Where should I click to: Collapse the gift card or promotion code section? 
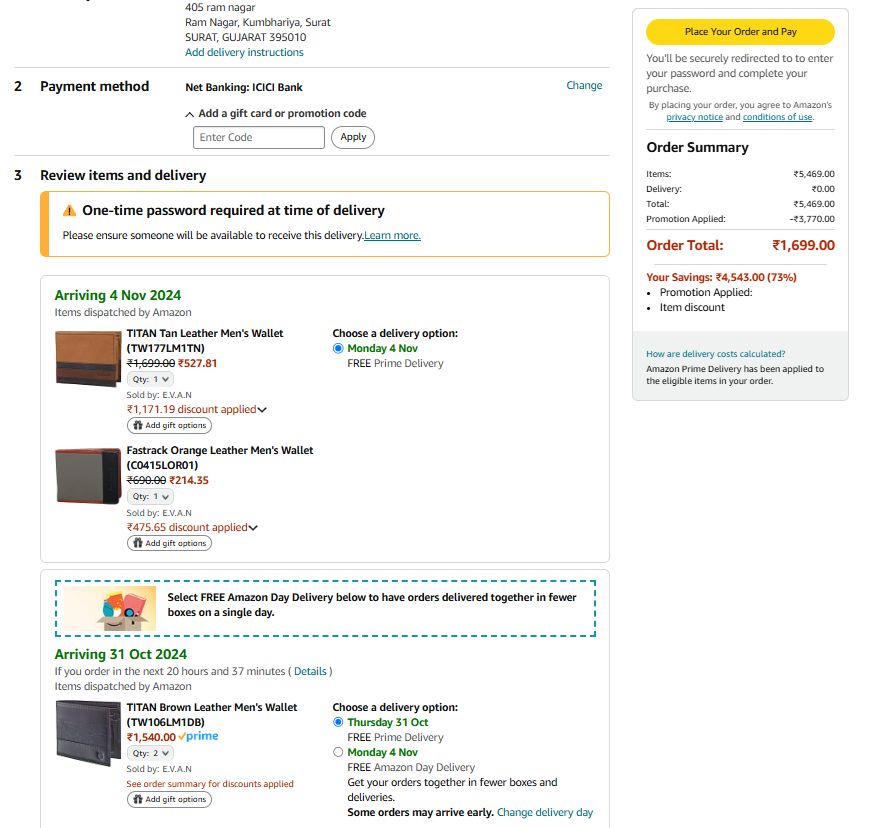[x=275, y=114]
